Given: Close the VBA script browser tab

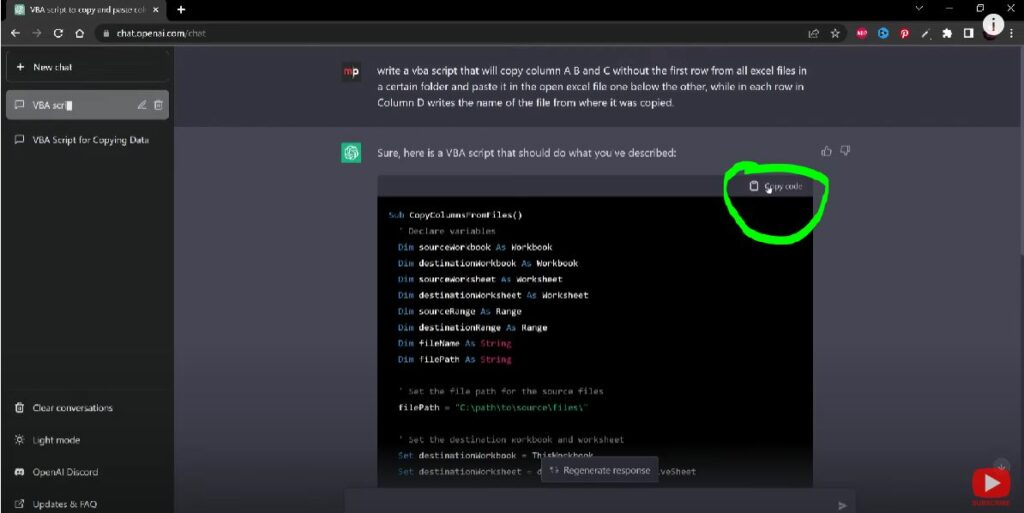Looking at the screenshot, I should pos(155,10).
